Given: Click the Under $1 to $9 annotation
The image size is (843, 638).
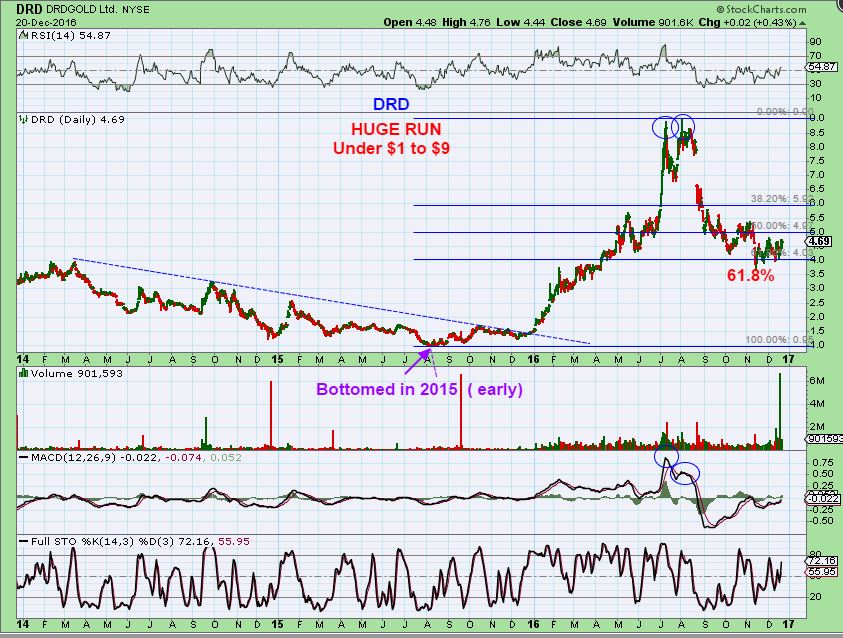Looking at the screenshot, I should 391,148.
